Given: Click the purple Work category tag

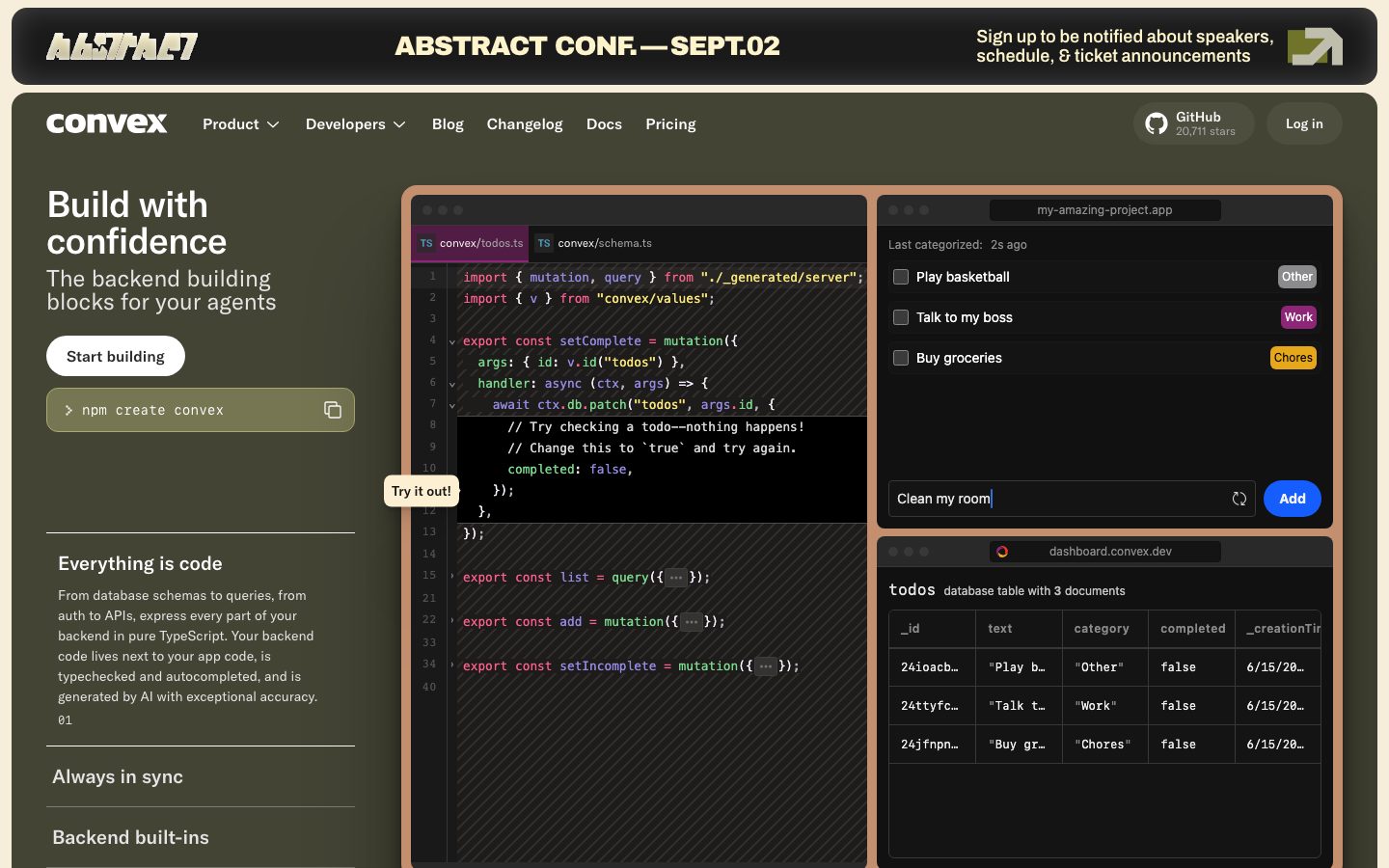Looking at the screenshot, I should pyautogui.click(x=1298, y=317).
